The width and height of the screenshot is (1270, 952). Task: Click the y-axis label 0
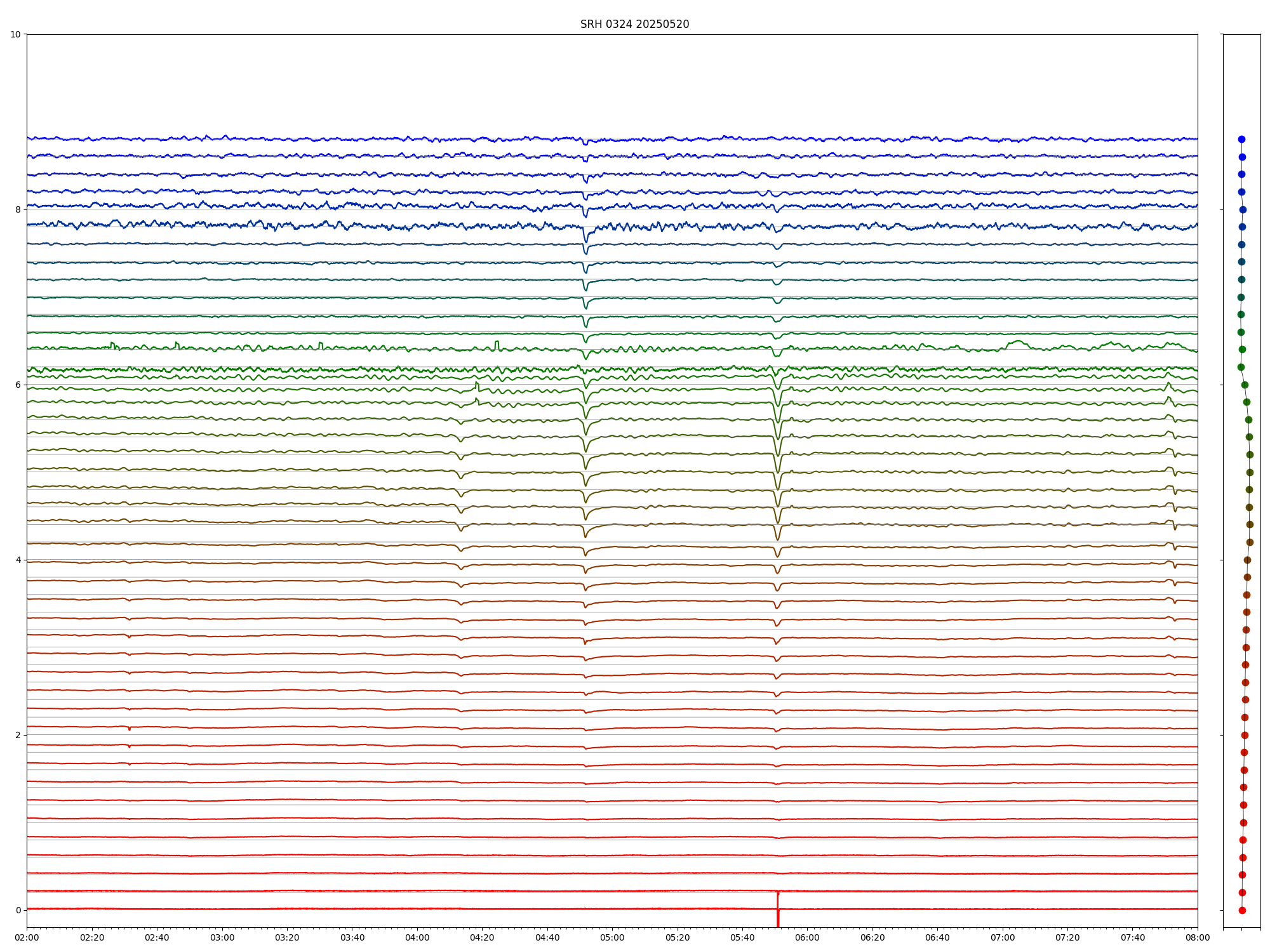pos(18,910)
